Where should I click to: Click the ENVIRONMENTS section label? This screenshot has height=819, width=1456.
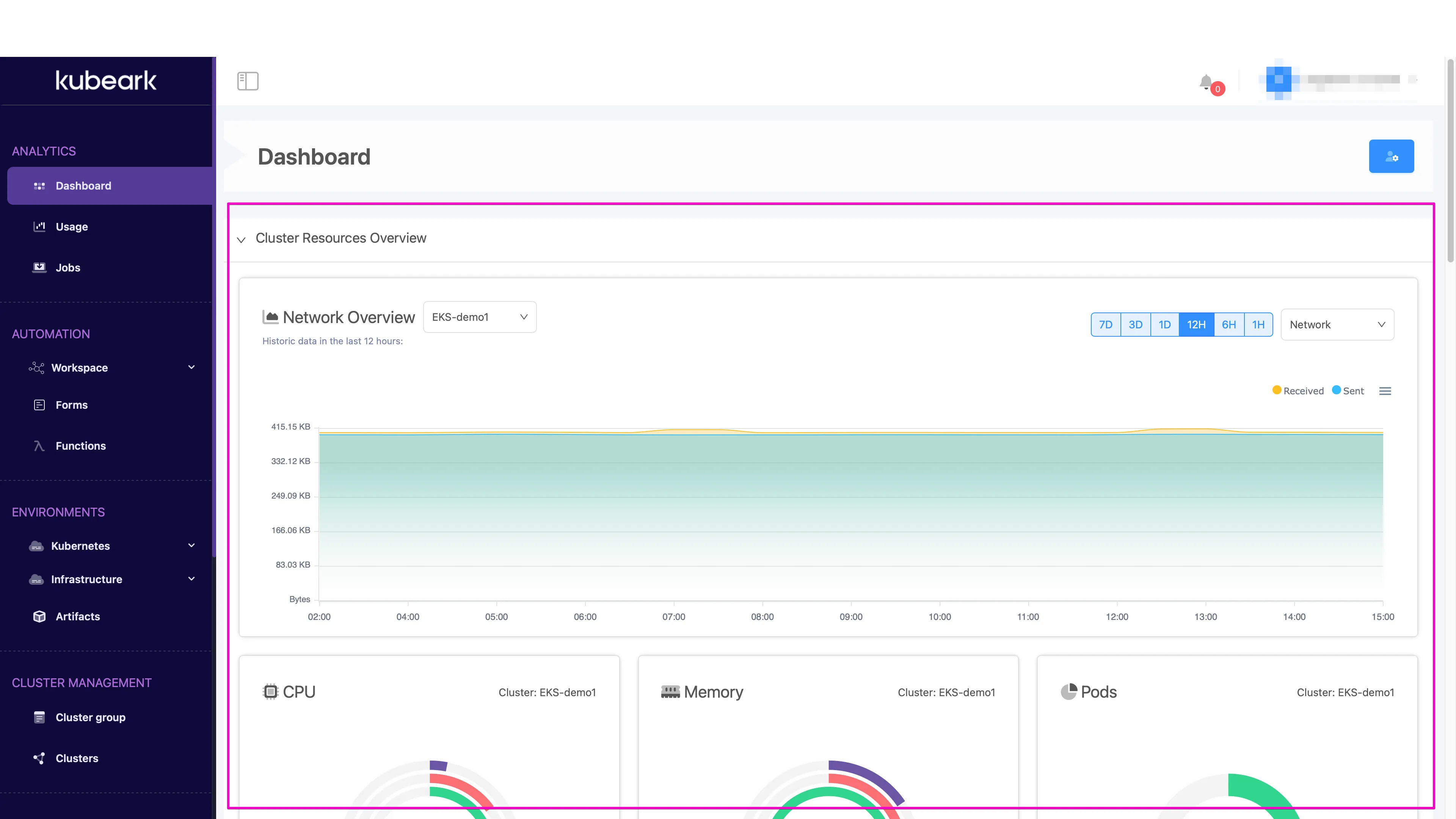click(x=58, y=512)
